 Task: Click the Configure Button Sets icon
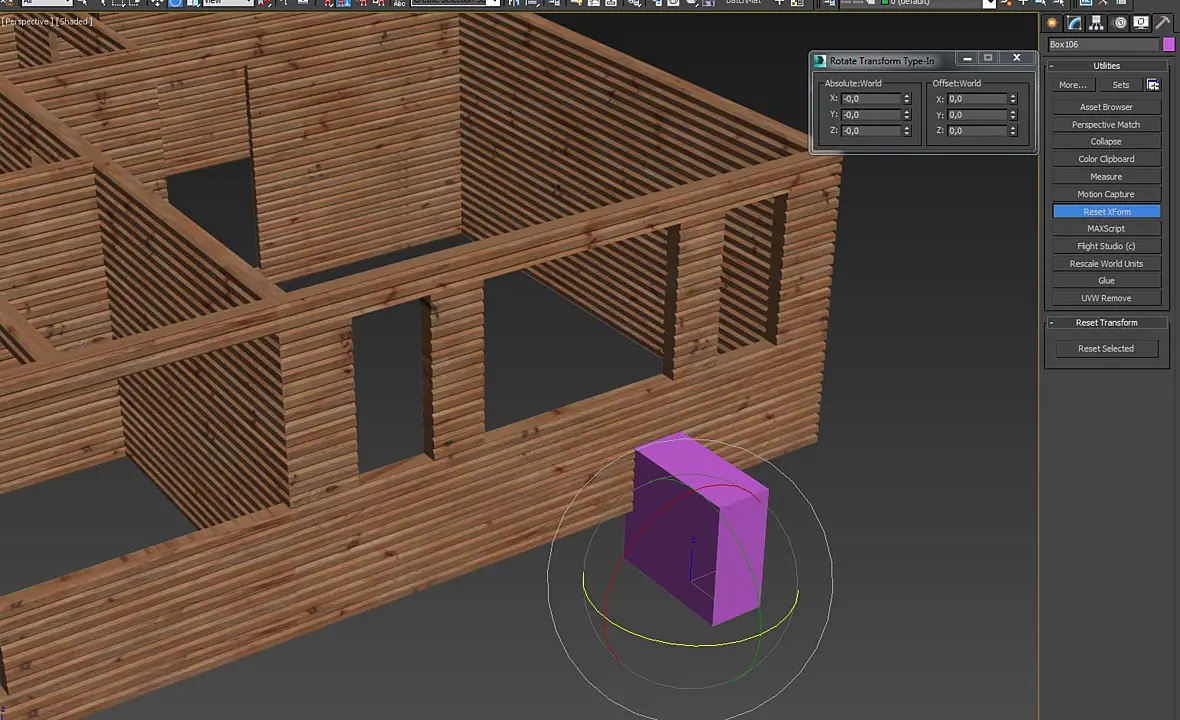1153,85
